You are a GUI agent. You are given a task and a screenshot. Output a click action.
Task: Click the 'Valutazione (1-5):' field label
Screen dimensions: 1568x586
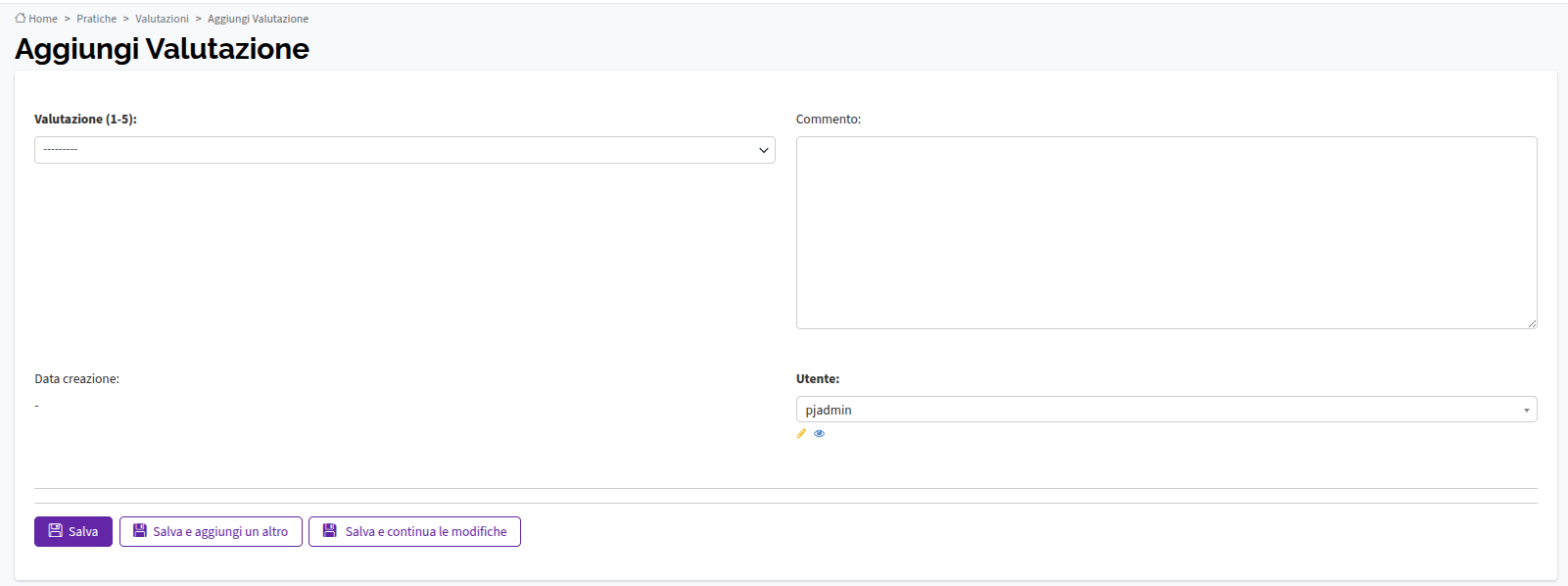click(85, 119)
